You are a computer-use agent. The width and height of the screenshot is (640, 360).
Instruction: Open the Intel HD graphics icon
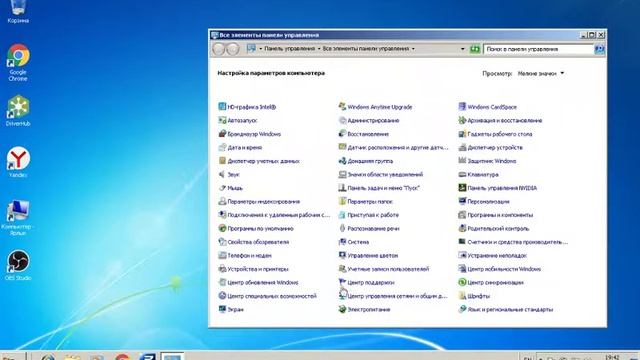tap(222, 107)
